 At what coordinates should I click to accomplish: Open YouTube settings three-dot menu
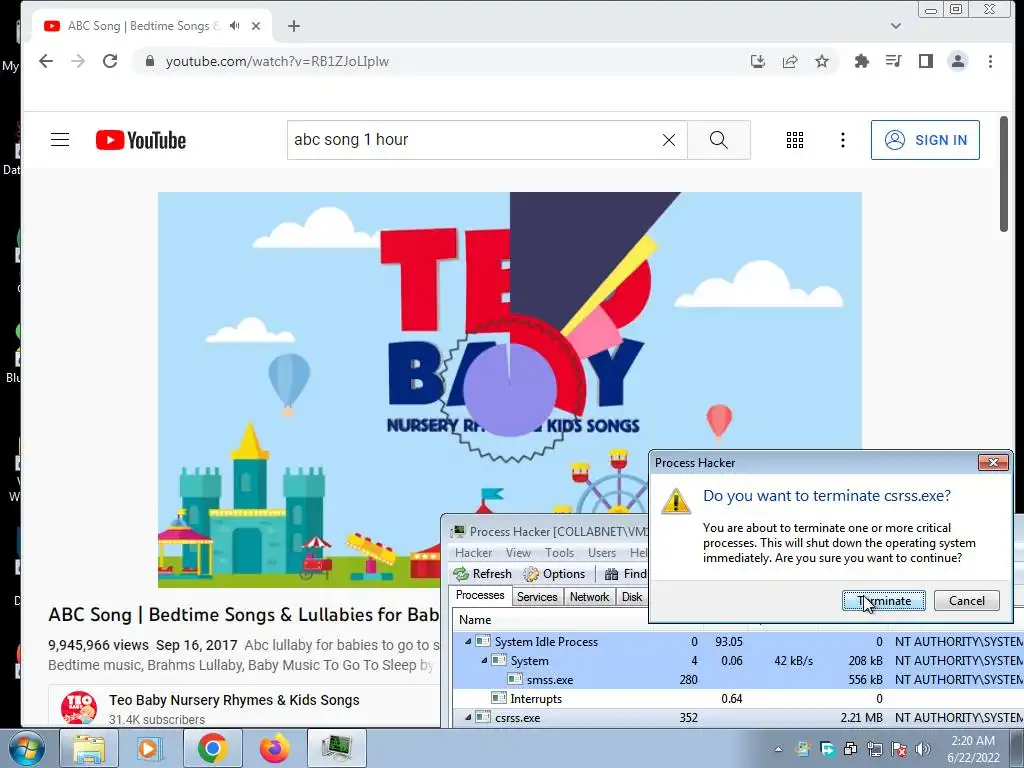coord(842,140)
